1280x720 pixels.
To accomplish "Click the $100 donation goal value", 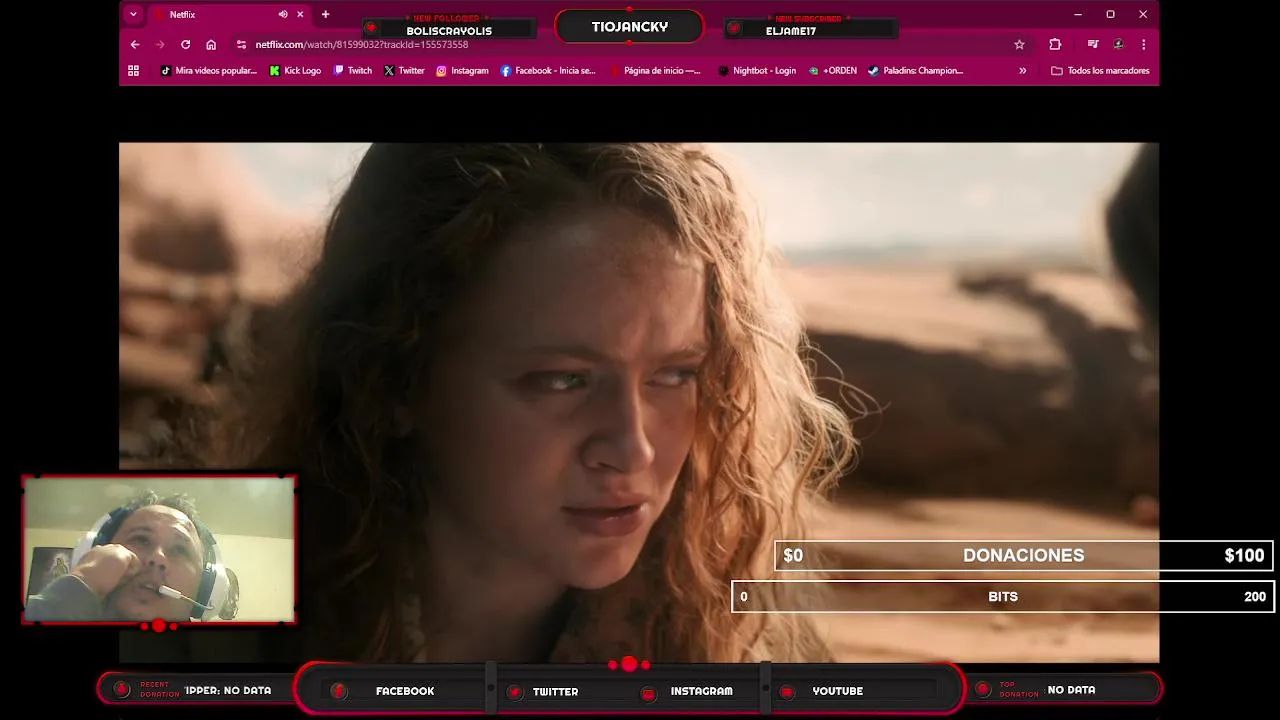I will pyautogui.click(x=1244, y=556).
